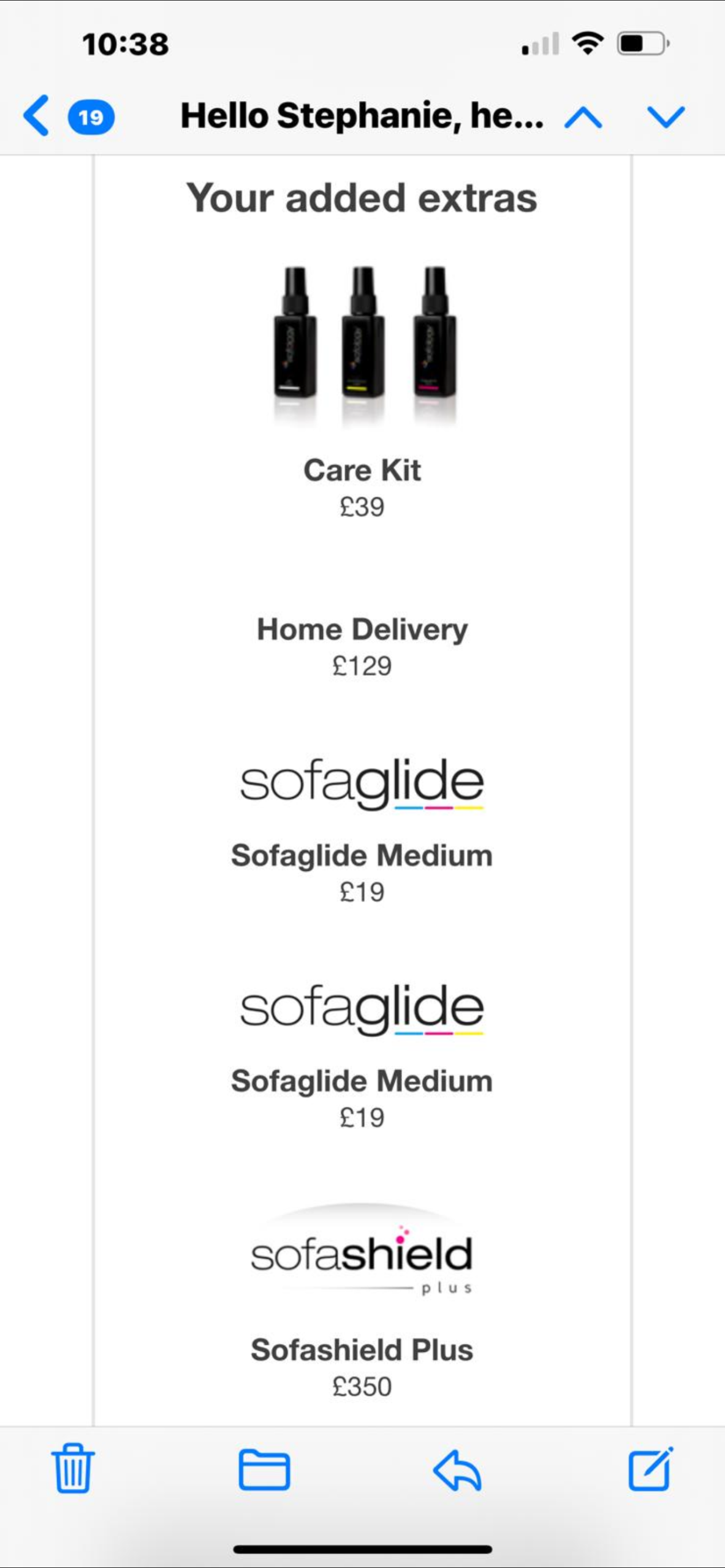The image size is (725, 1568).
Task: Tap the £129 delivery price
Action: point(362,666)
